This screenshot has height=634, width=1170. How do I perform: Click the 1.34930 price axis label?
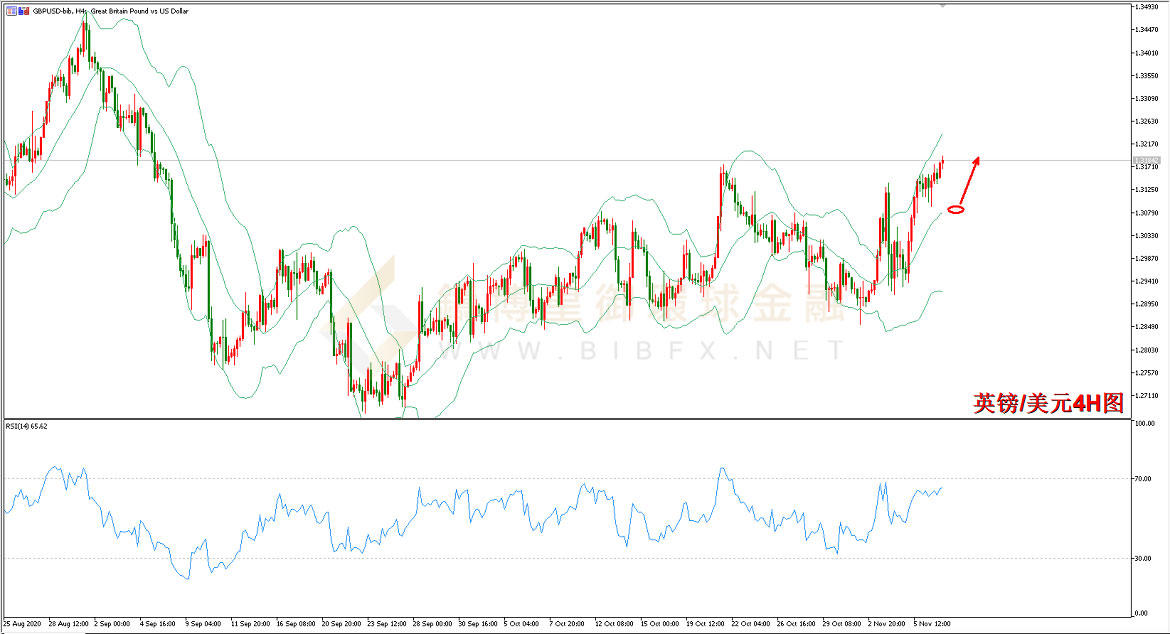(1148, 6)
